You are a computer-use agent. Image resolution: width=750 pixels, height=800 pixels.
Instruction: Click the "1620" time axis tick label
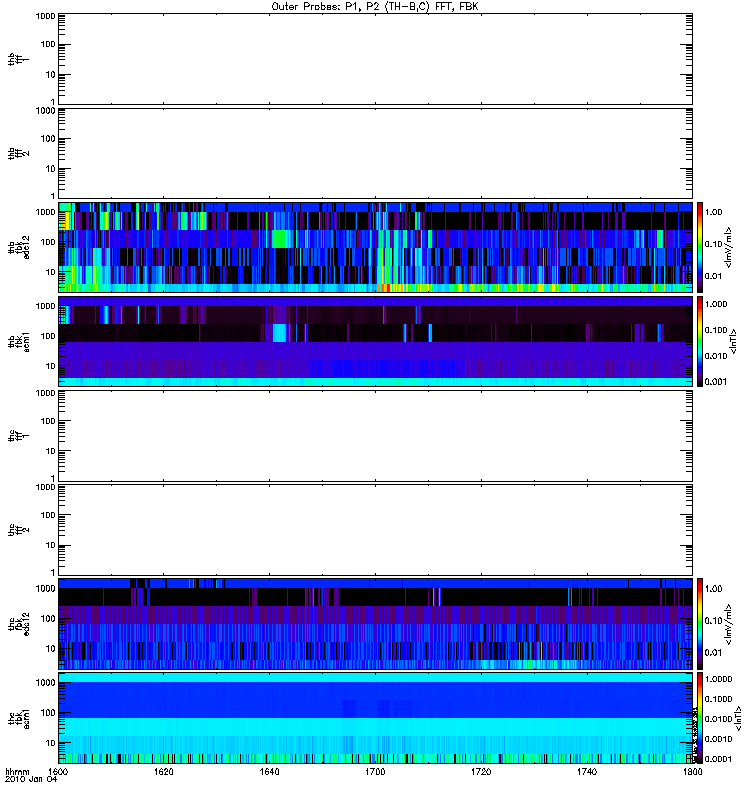[x=164, y=771]
